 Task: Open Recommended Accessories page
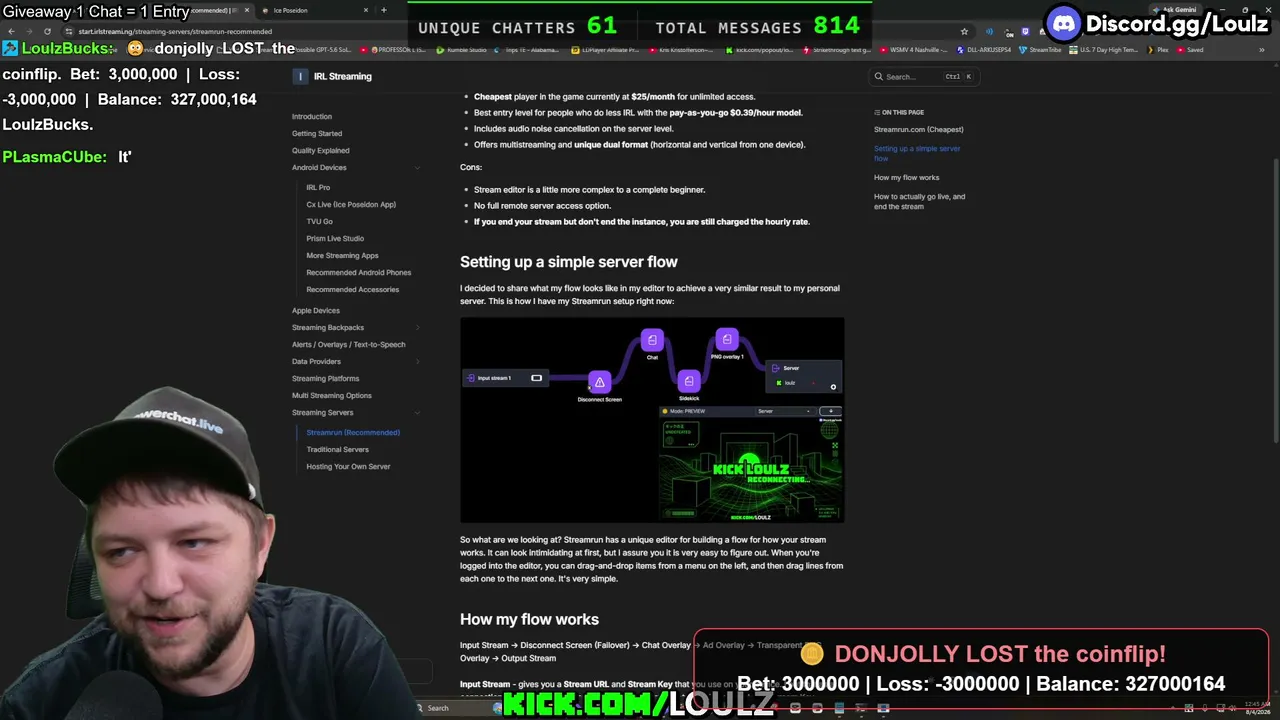click(353, 290)
